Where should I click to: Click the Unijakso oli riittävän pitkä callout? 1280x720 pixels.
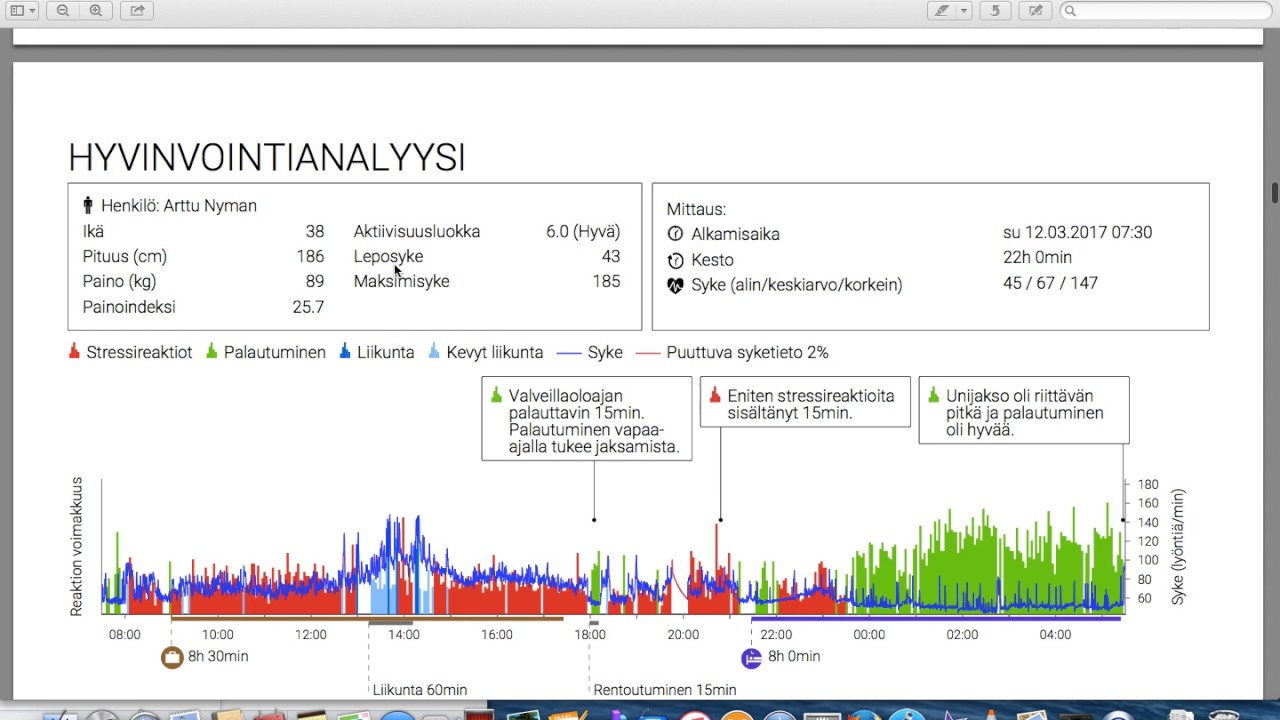click(1024, 410)
